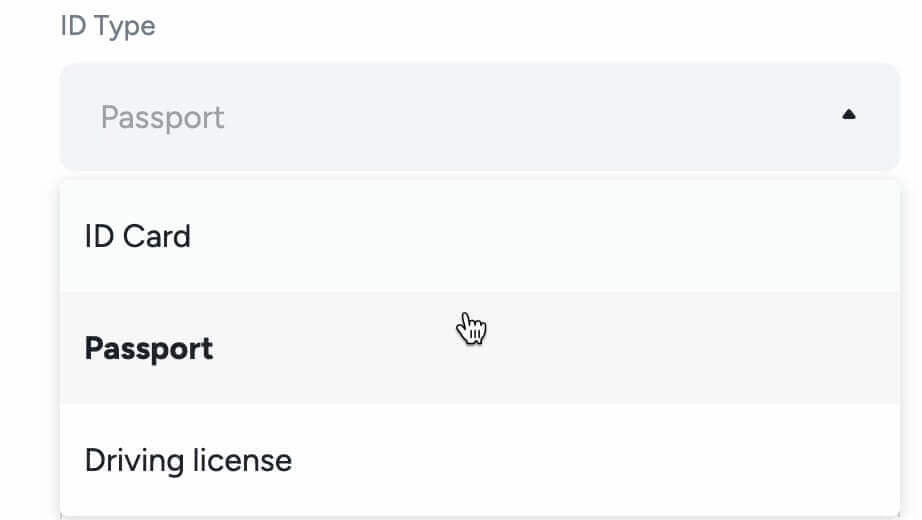Image resolution: width=922 pixels, height=520 pixels.
Task: Choose Passport from the options list
Action: (x=480, y=348)
